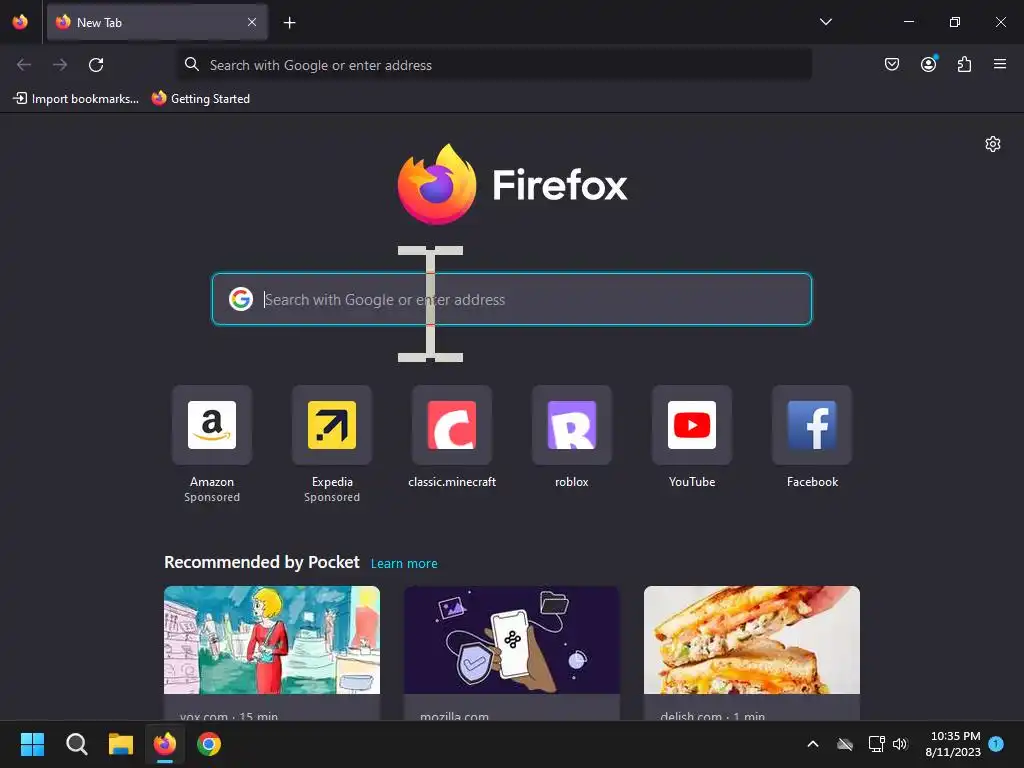Click the OneDrive cloud tray icon

845,744
